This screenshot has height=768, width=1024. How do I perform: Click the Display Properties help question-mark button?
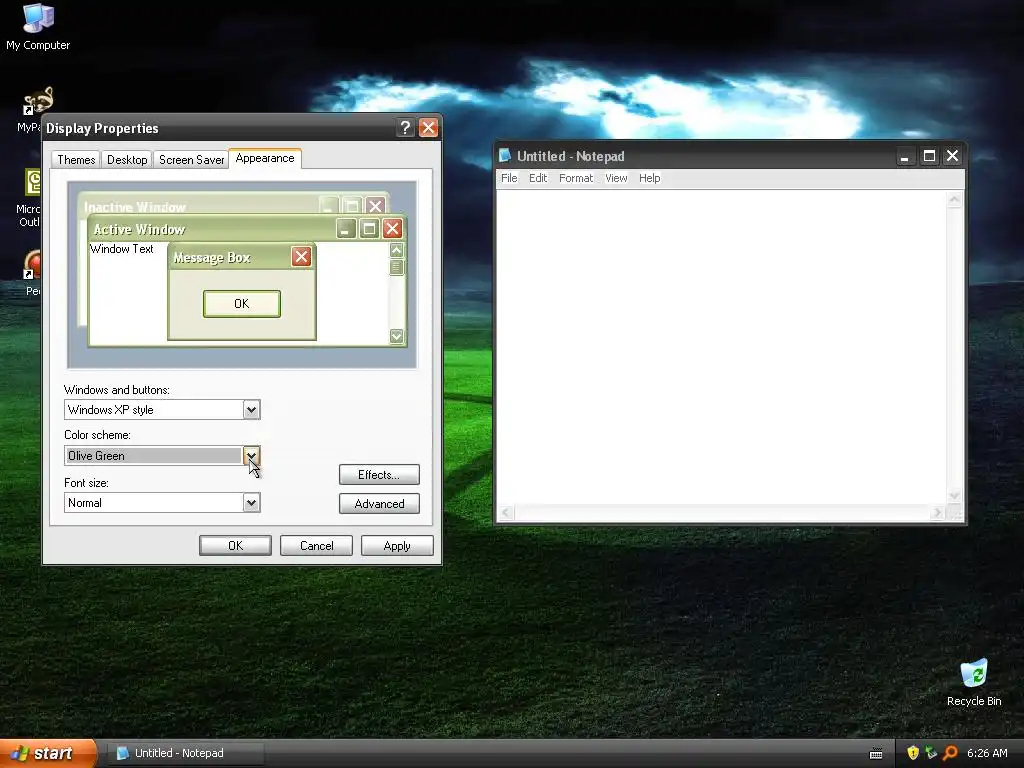coord(405,127)
